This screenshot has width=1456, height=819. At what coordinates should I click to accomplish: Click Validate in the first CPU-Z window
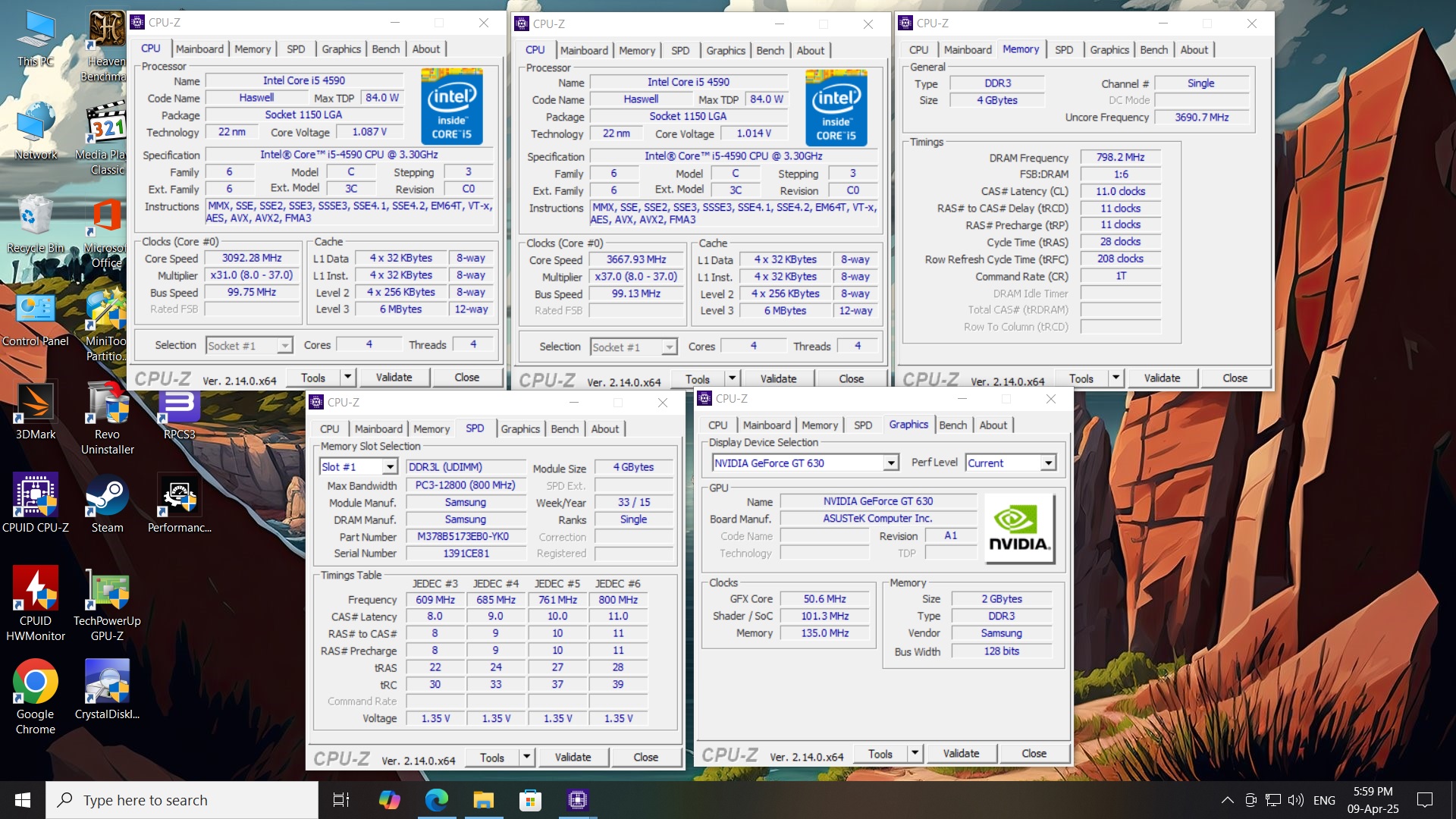(394, 377)
